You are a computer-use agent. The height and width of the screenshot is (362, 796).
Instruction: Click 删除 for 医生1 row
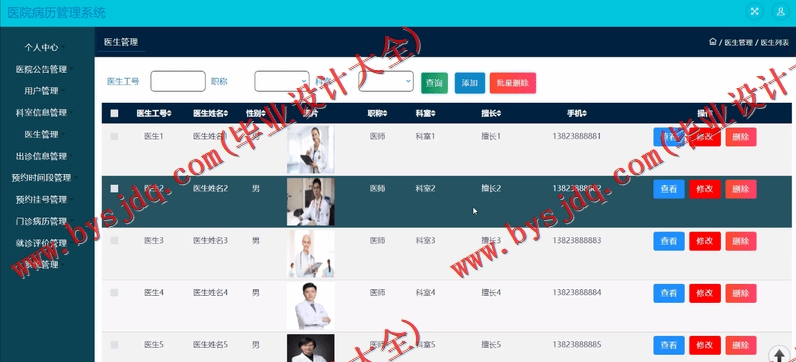[x=741, y=137]
